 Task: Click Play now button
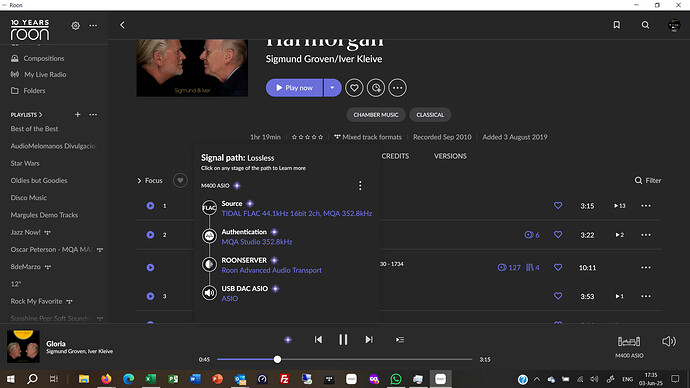(x=294, y=88)
